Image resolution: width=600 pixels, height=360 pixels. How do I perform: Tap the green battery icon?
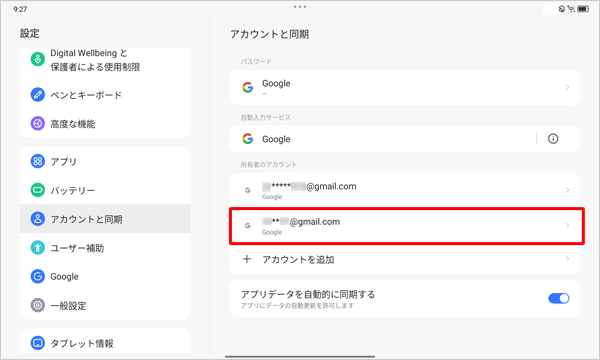coord(38,190)
